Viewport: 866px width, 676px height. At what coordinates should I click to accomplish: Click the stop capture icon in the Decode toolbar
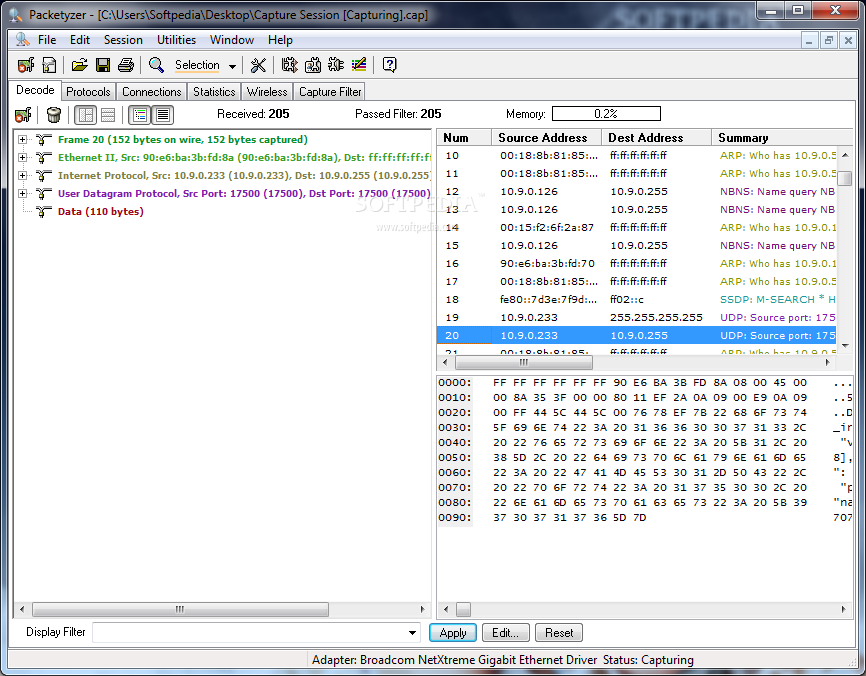pyautogui.click(x=23, y=115)
